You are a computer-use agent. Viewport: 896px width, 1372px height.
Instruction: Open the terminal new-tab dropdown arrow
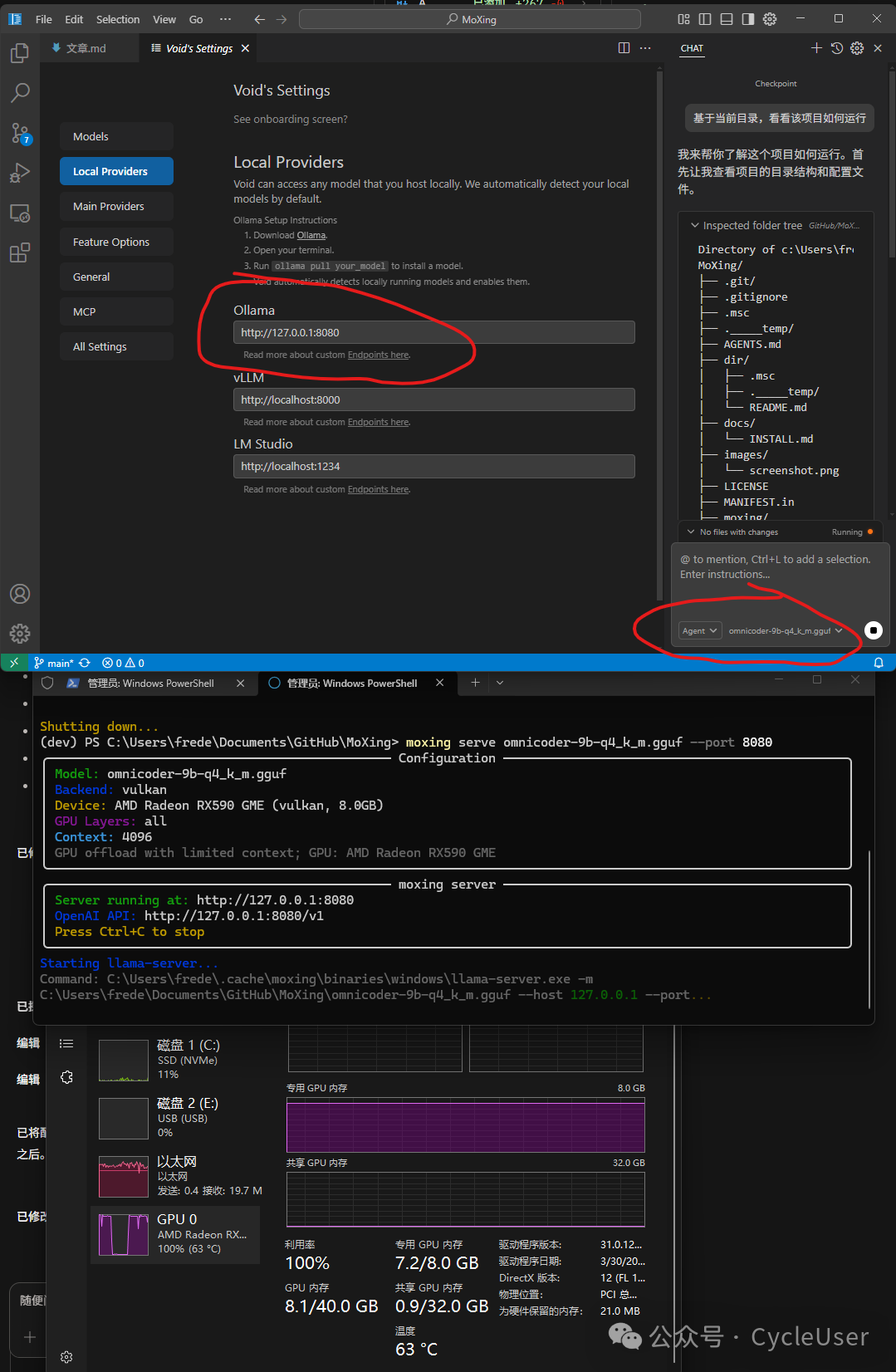tap(500, 683)
